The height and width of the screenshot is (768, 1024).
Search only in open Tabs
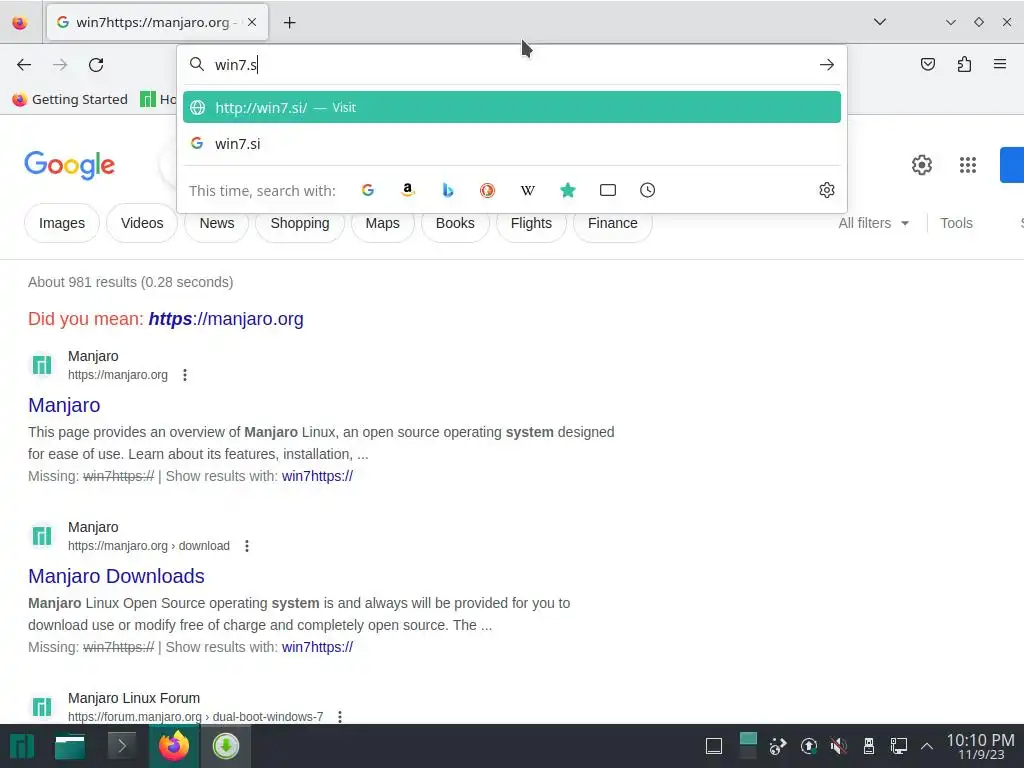(608, 190)
